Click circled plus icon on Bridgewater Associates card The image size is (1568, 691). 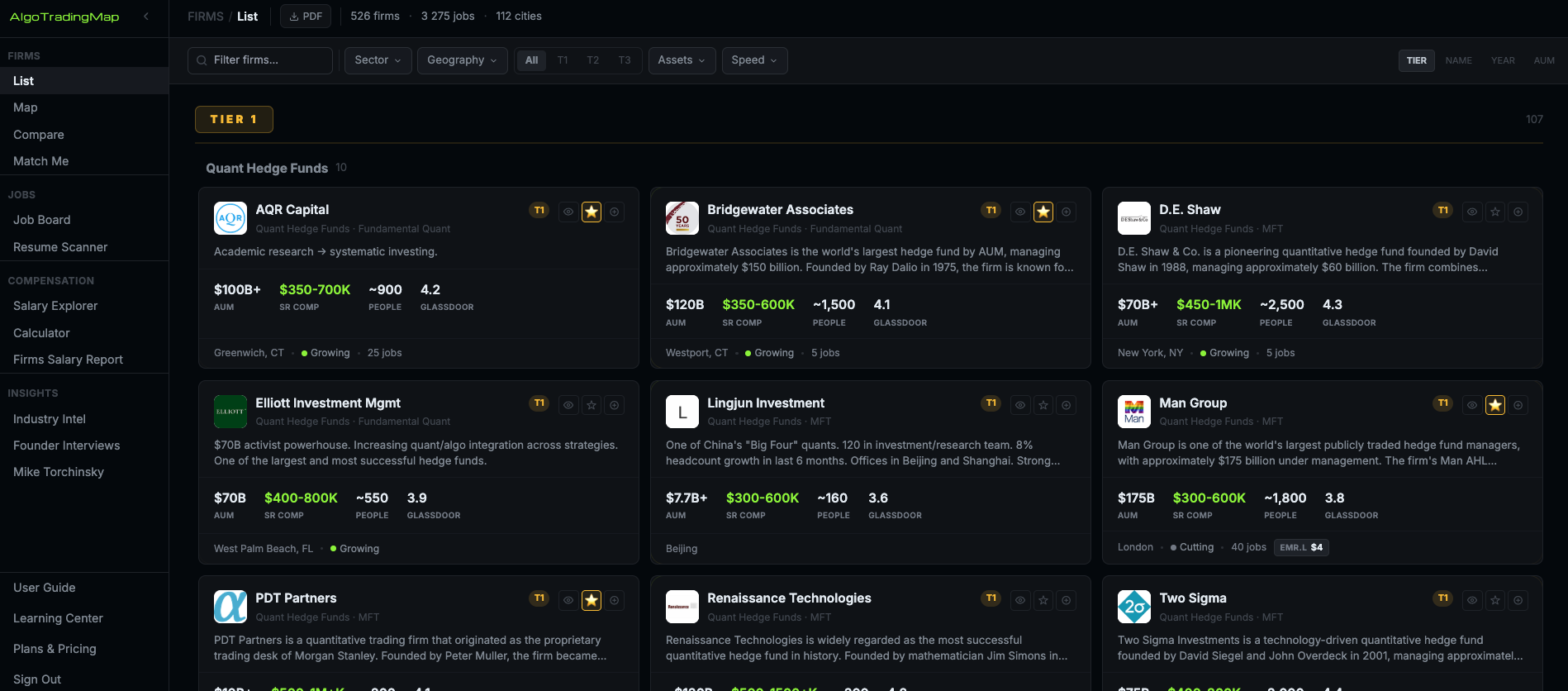(1067, 212)
